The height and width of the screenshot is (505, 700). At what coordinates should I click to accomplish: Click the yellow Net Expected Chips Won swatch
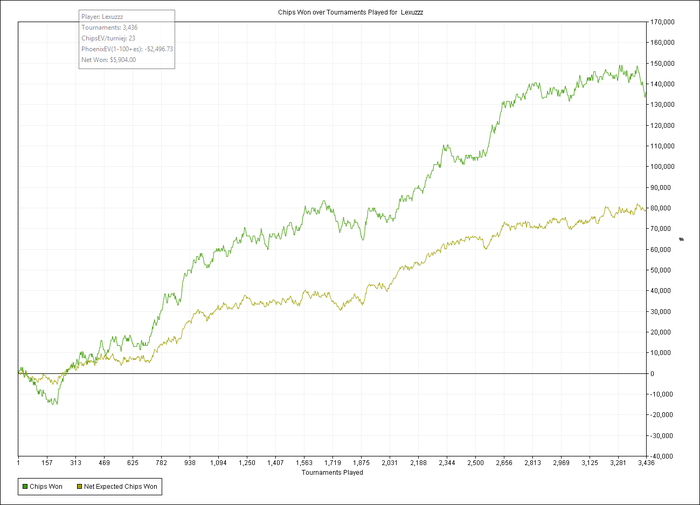[79, 486]
